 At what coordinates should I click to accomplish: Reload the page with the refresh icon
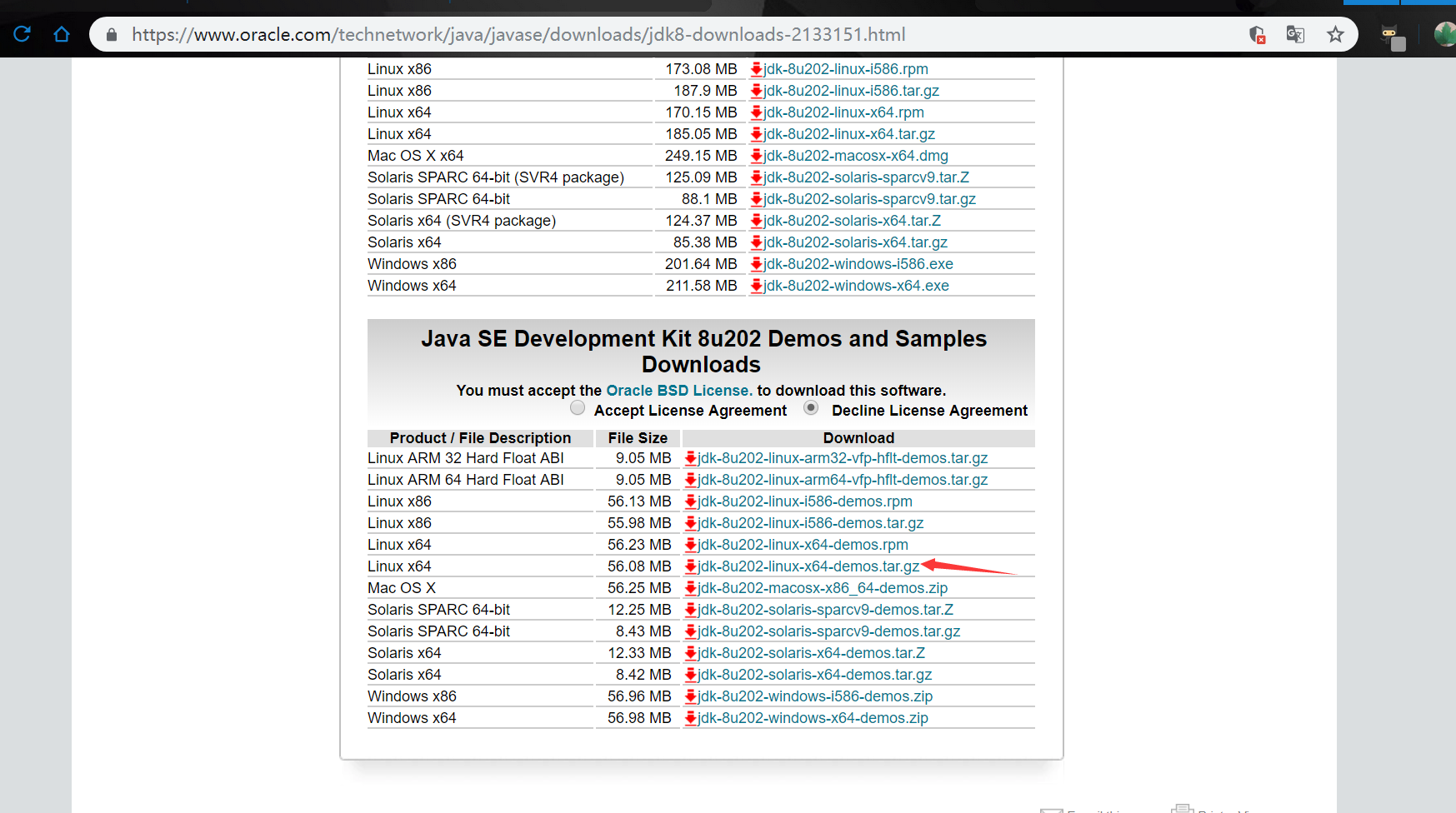(23, 34)
